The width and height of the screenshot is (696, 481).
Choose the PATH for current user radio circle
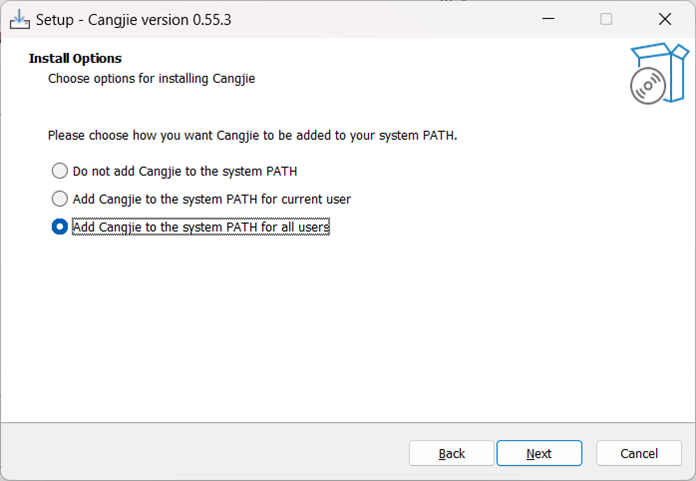[x=59, y=199]
